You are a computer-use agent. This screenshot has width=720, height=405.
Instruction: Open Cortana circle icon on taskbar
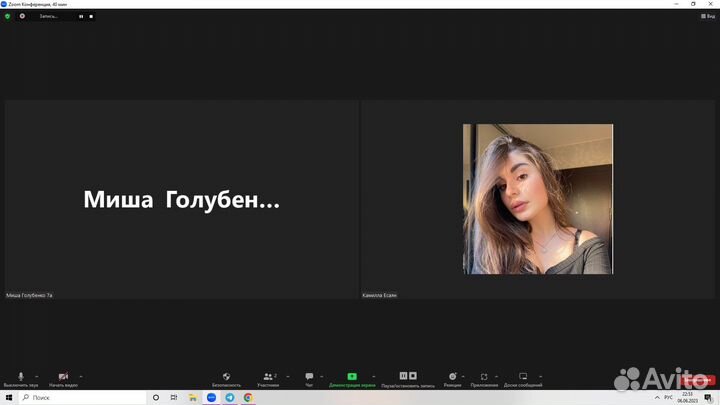(x=156, y=397)
